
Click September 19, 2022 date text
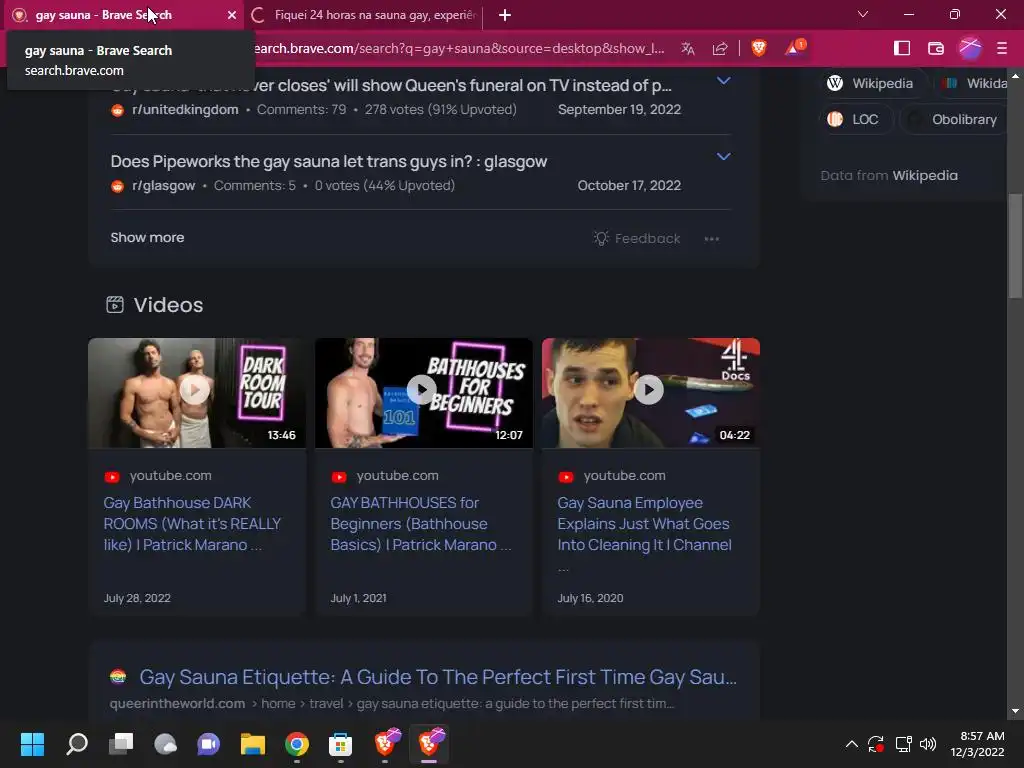tap(619, 110)
